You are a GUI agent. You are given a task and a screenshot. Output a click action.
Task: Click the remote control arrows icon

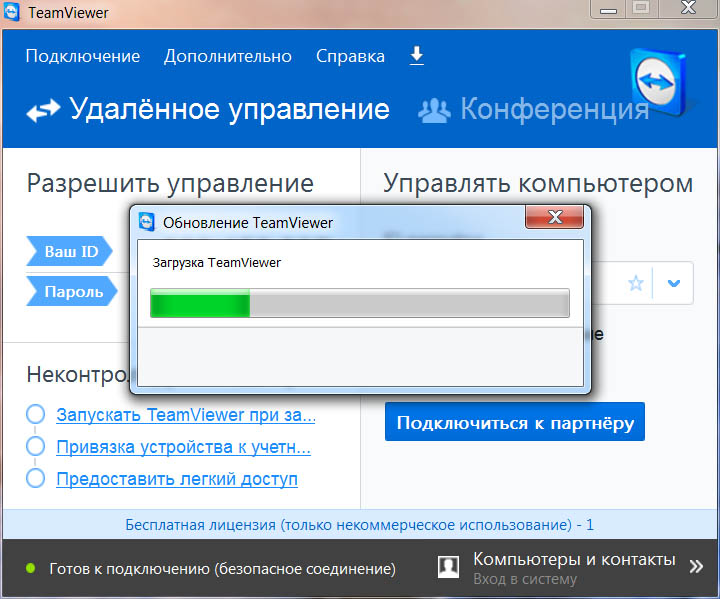(x=43, y=111)
